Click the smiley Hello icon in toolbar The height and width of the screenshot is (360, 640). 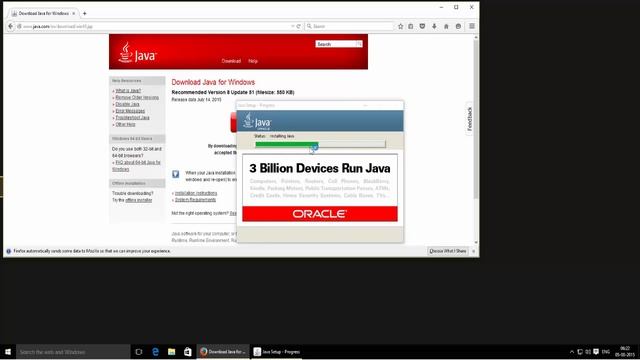[x=458, y=26]
